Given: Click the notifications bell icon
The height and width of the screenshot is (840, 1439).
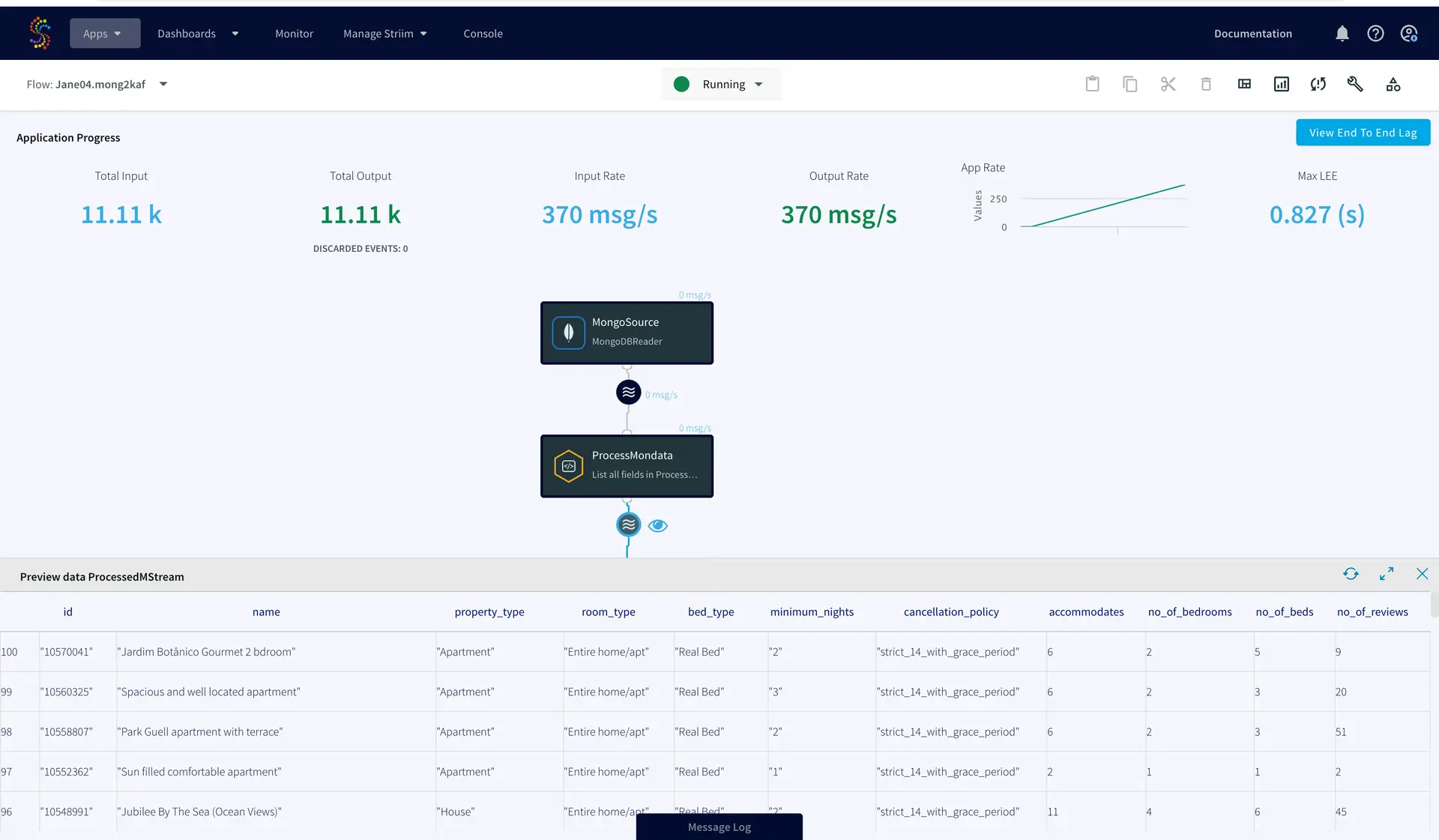Looking at the screenshot, I should pos(1342,34).
